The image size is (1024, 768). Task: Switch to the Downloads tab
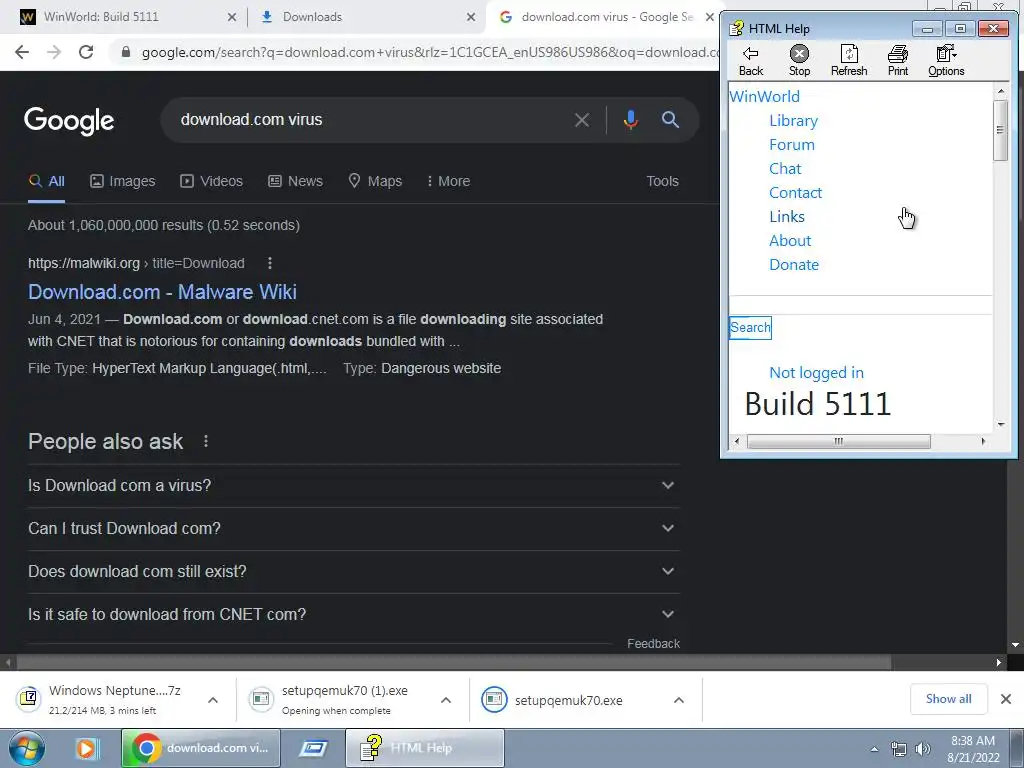[368, 17]
